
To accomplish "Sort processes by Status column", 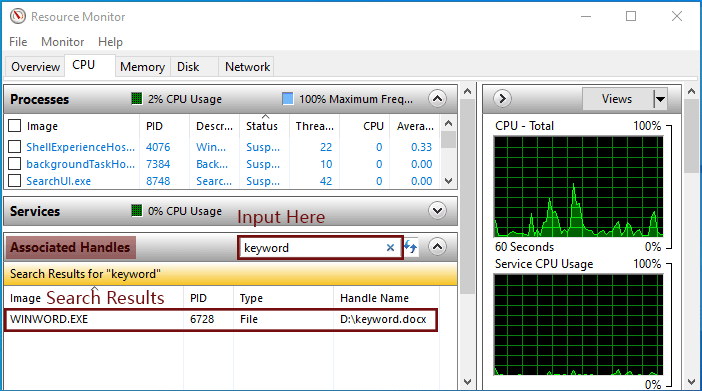I will click(x=264, y=126).
